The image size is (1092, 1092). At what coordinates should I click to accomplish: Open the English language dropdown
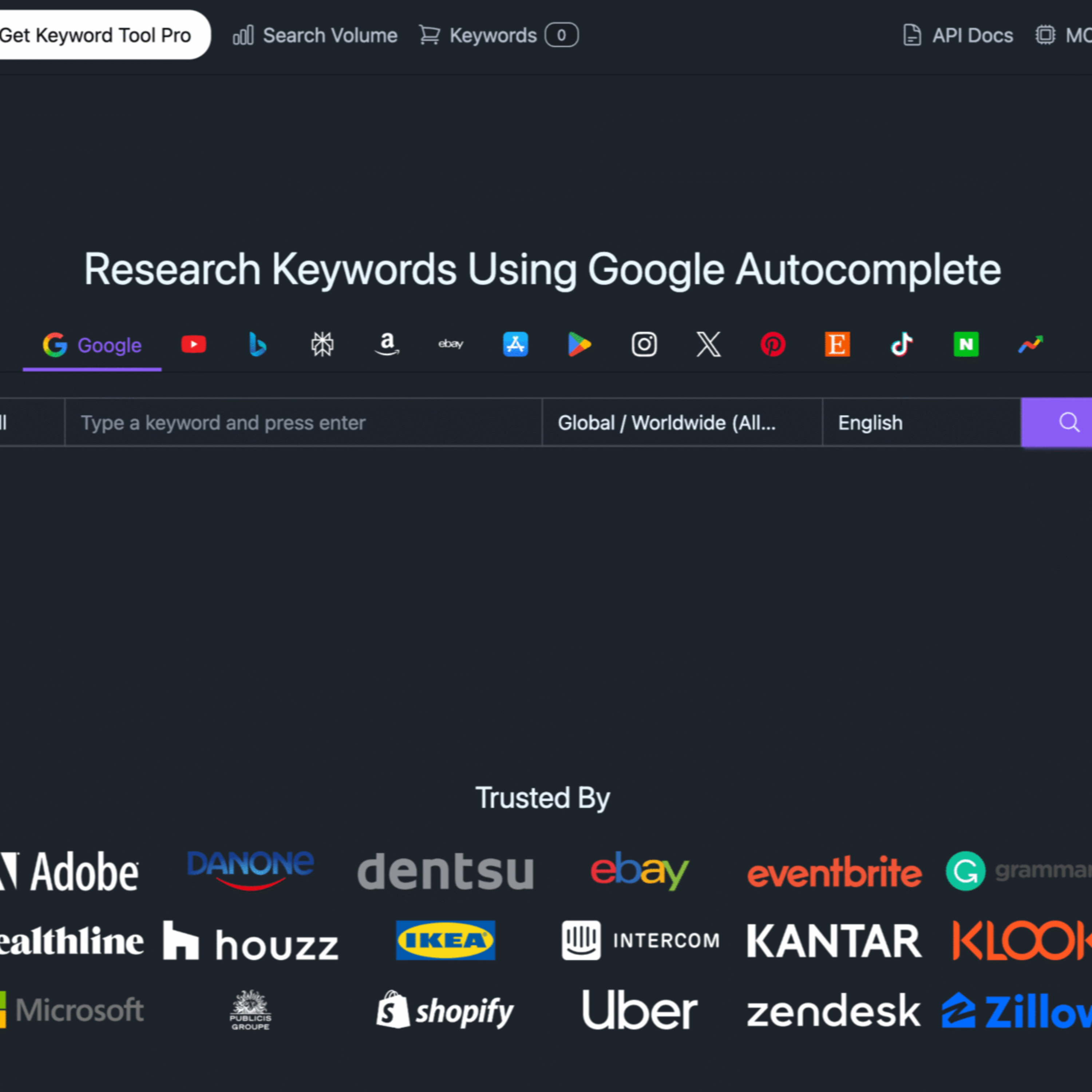[x=922, y=422]
